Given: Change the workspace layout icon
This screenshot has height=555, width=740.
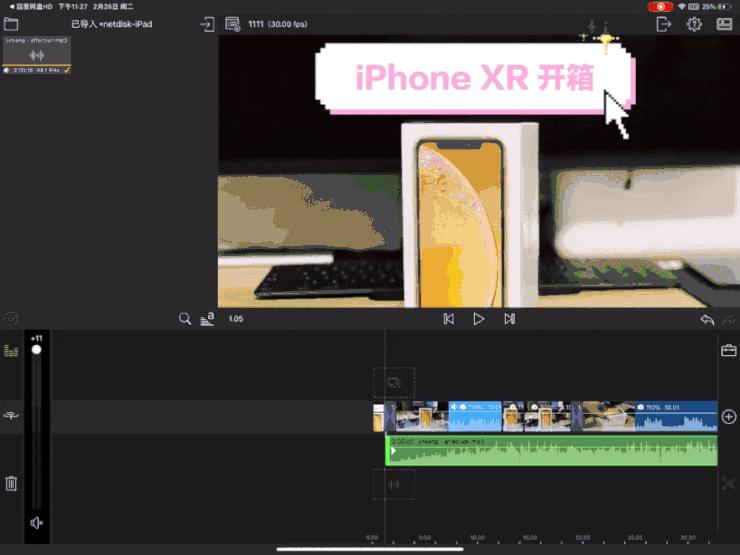Looking at the screenshot, I should coord(724,24).
